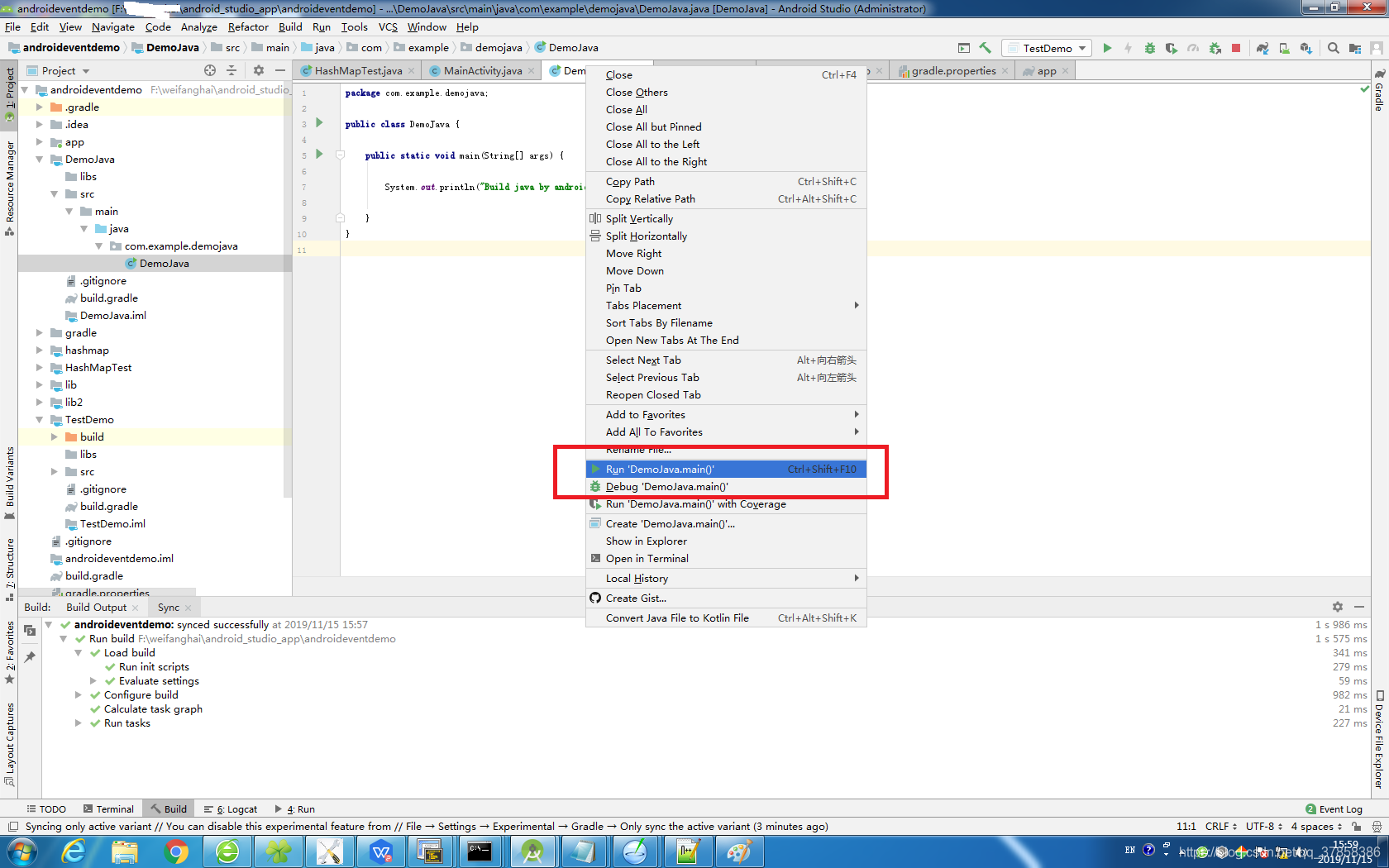Open the AVD Manager icon

coord(1284,48)
